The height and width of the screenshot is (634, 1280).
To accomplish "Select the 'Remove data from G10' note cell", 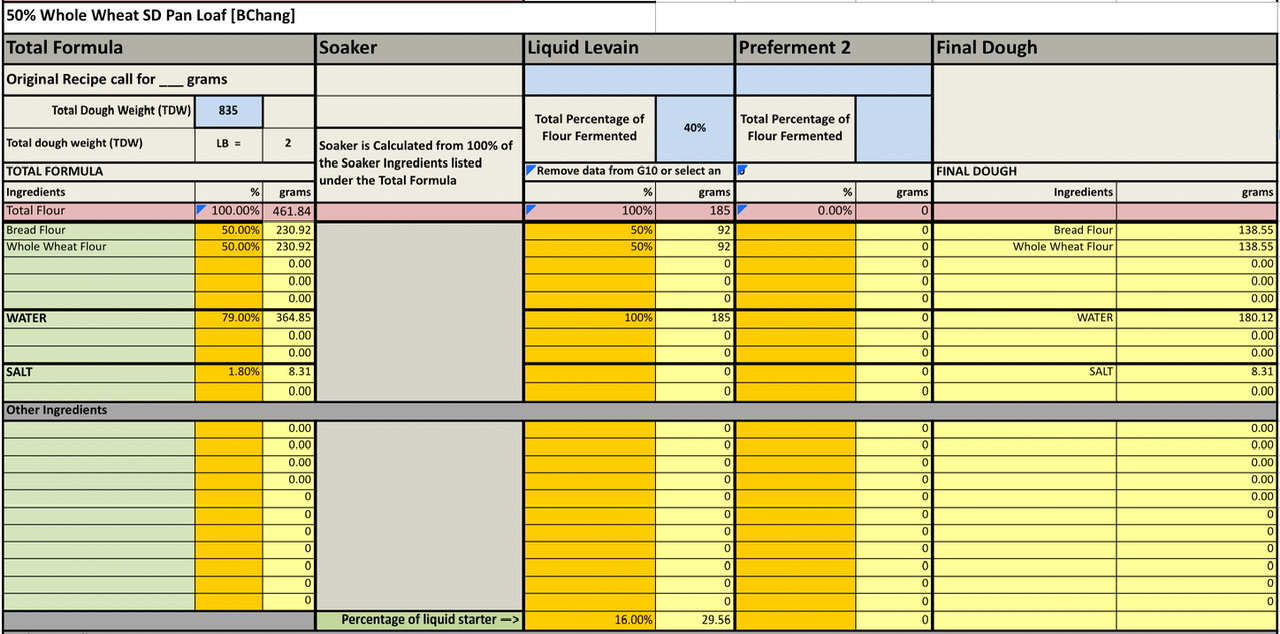I will point(628,171).
